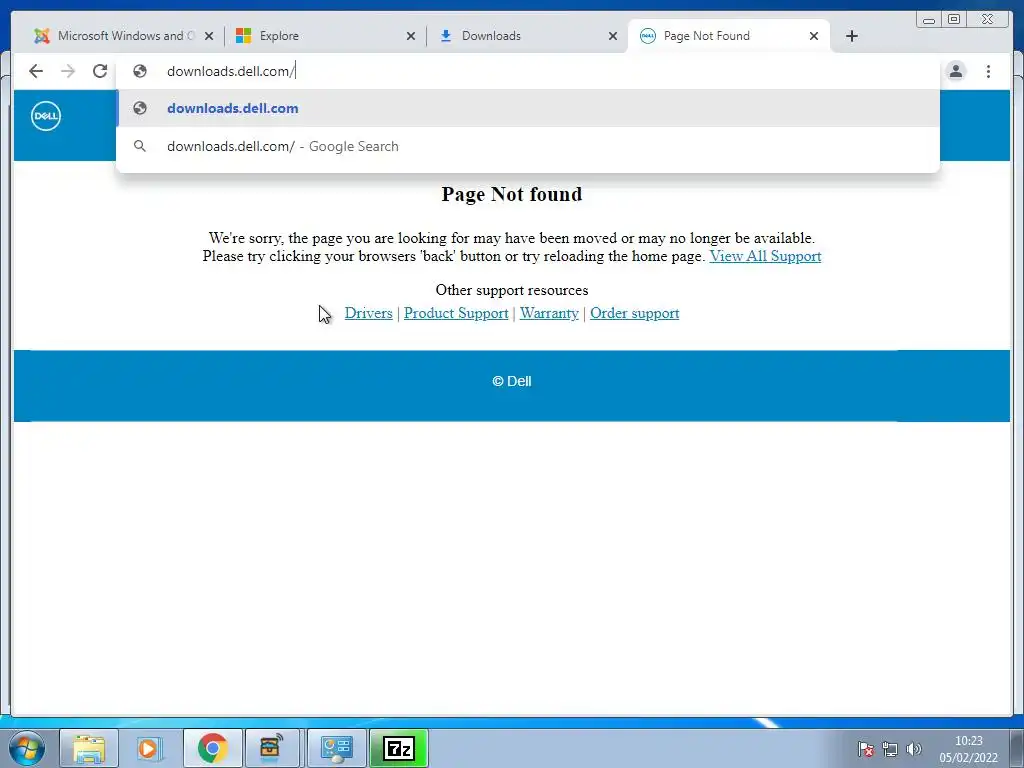Open the Product Support link
1024x768 pixels.
[456, 313]
